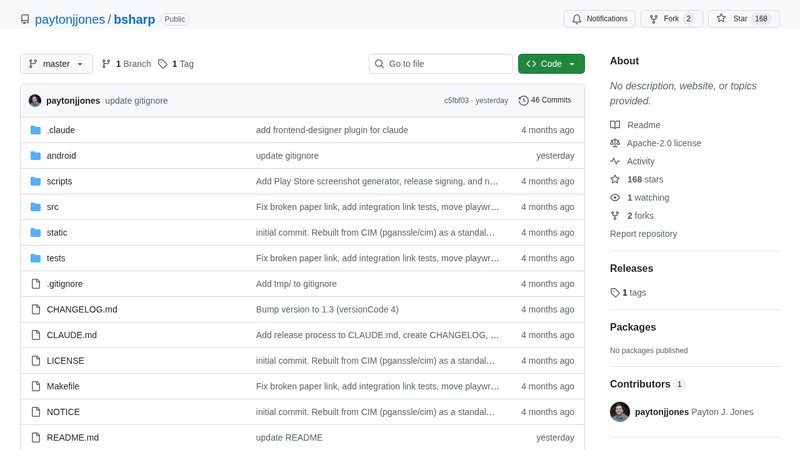Click the Fork icon in header
The width and height of the screenshot is (800, 450).
pos(654,19)
